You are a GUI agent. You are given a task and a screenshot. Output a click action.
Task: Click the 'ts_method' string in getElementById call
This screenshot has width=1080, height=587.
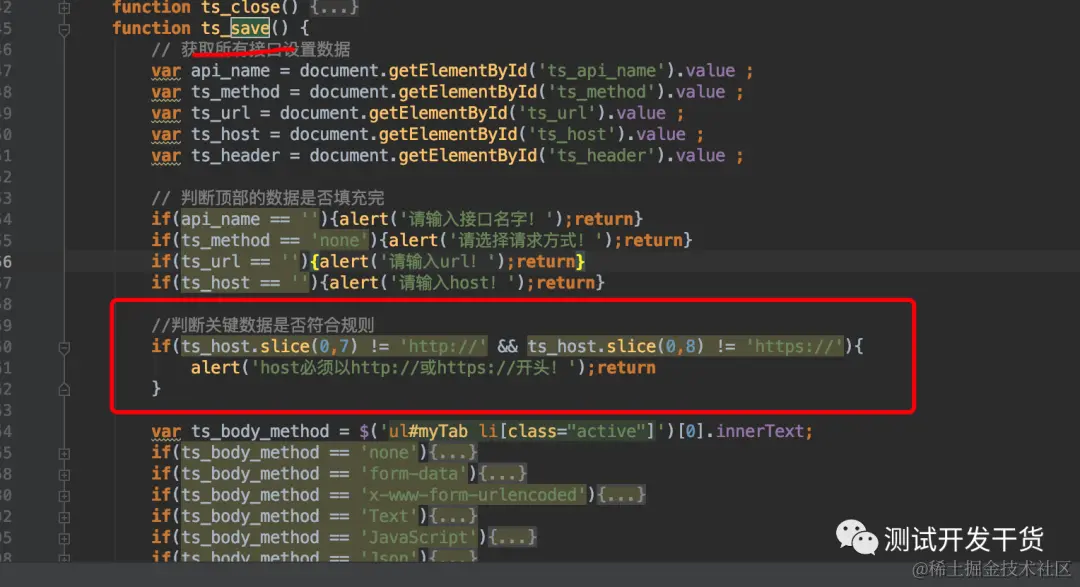(601, 92)
